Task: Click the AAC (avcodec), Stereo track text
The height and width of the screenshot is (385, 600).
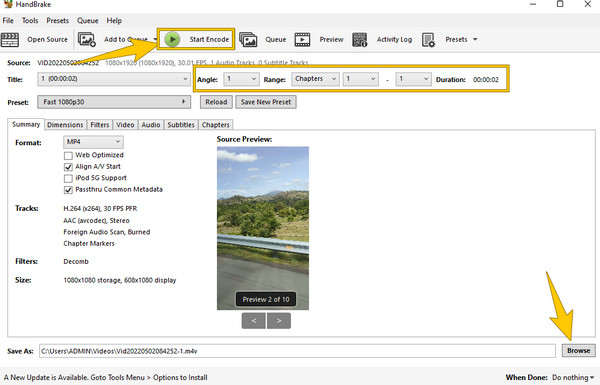Action: pyautogui.click(x=96, y=220)
